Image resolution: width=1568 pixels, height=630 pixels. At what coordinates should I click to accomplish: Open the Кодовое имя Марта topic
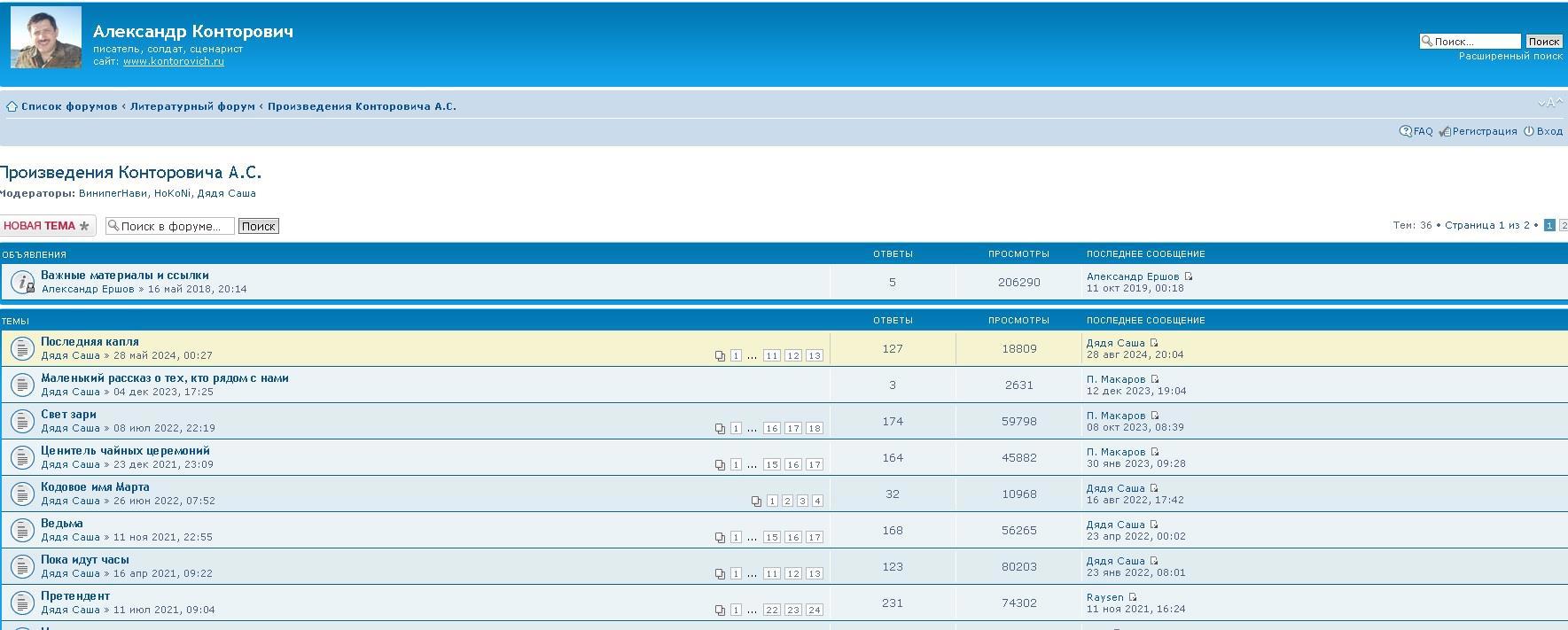[95, 487]
